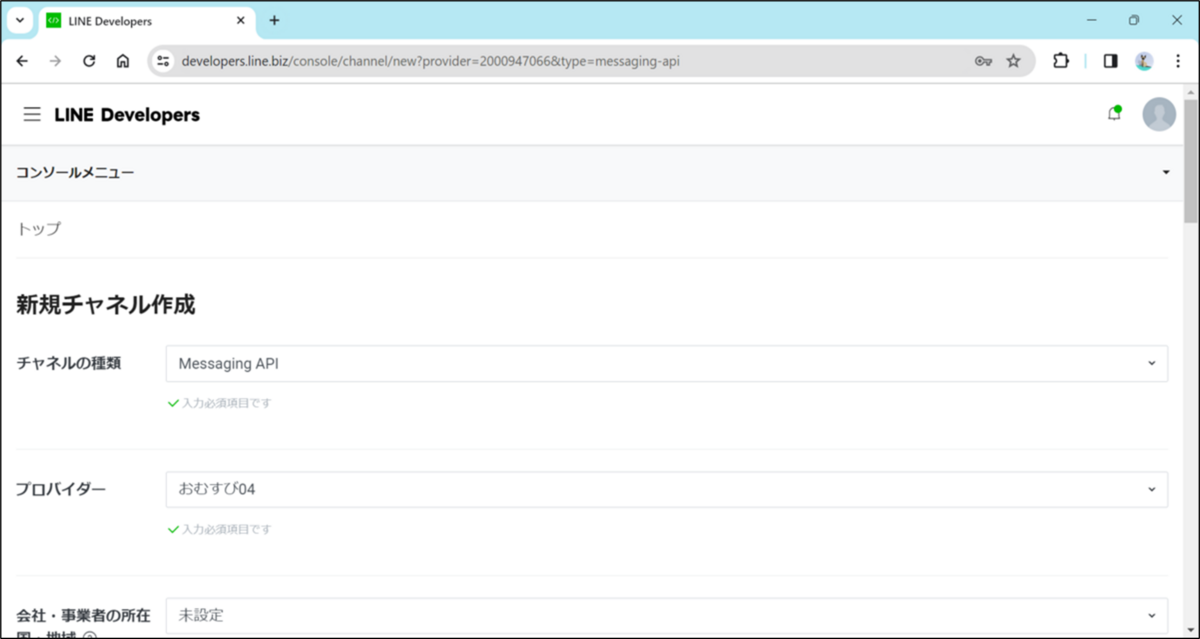The width and height of the screenshot is (1200, 639).
Task: Reload the page with the refresh icon
Action: click(89, 61)
